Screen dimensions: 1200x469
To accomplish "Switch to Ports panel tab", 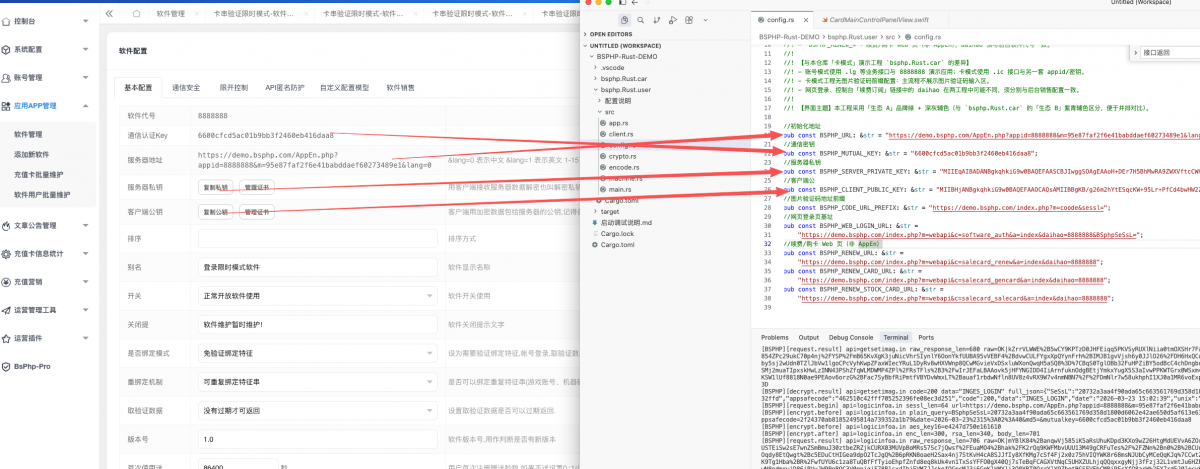I will pyautogui.click(x=926, y=338).
